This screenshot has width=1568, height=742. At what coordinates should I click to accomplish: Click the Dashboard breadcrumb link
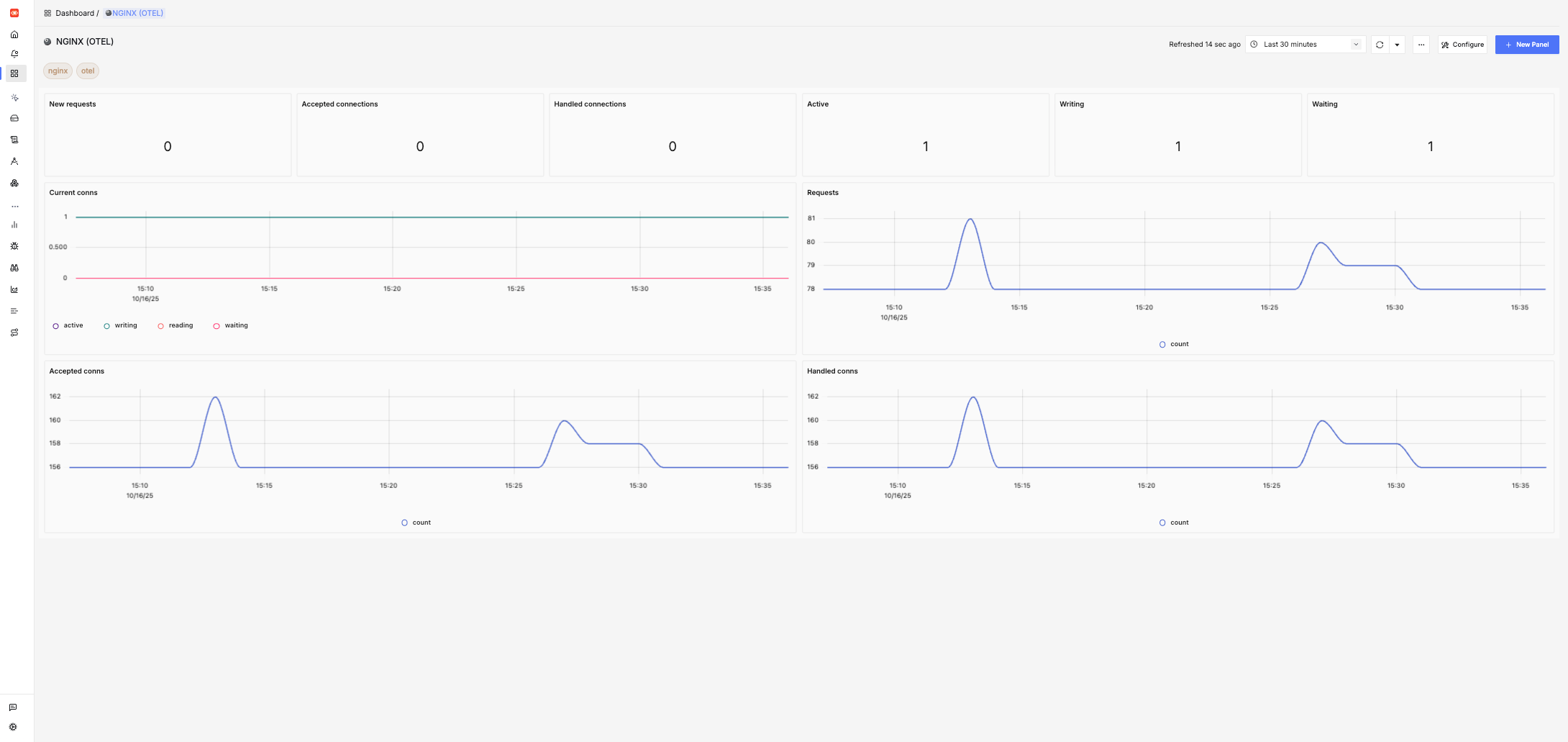click(75, 13)
